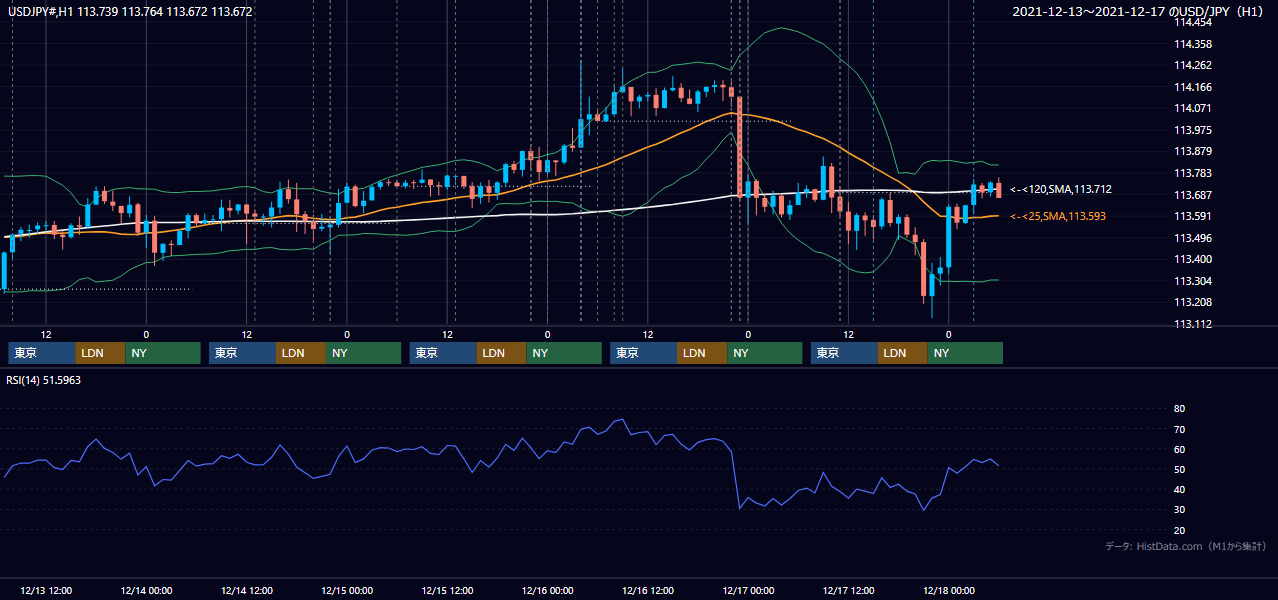This screenshot has height=600, width=1278.
Task: Click the 114.454 price axis label
Action: point(1192,23)
